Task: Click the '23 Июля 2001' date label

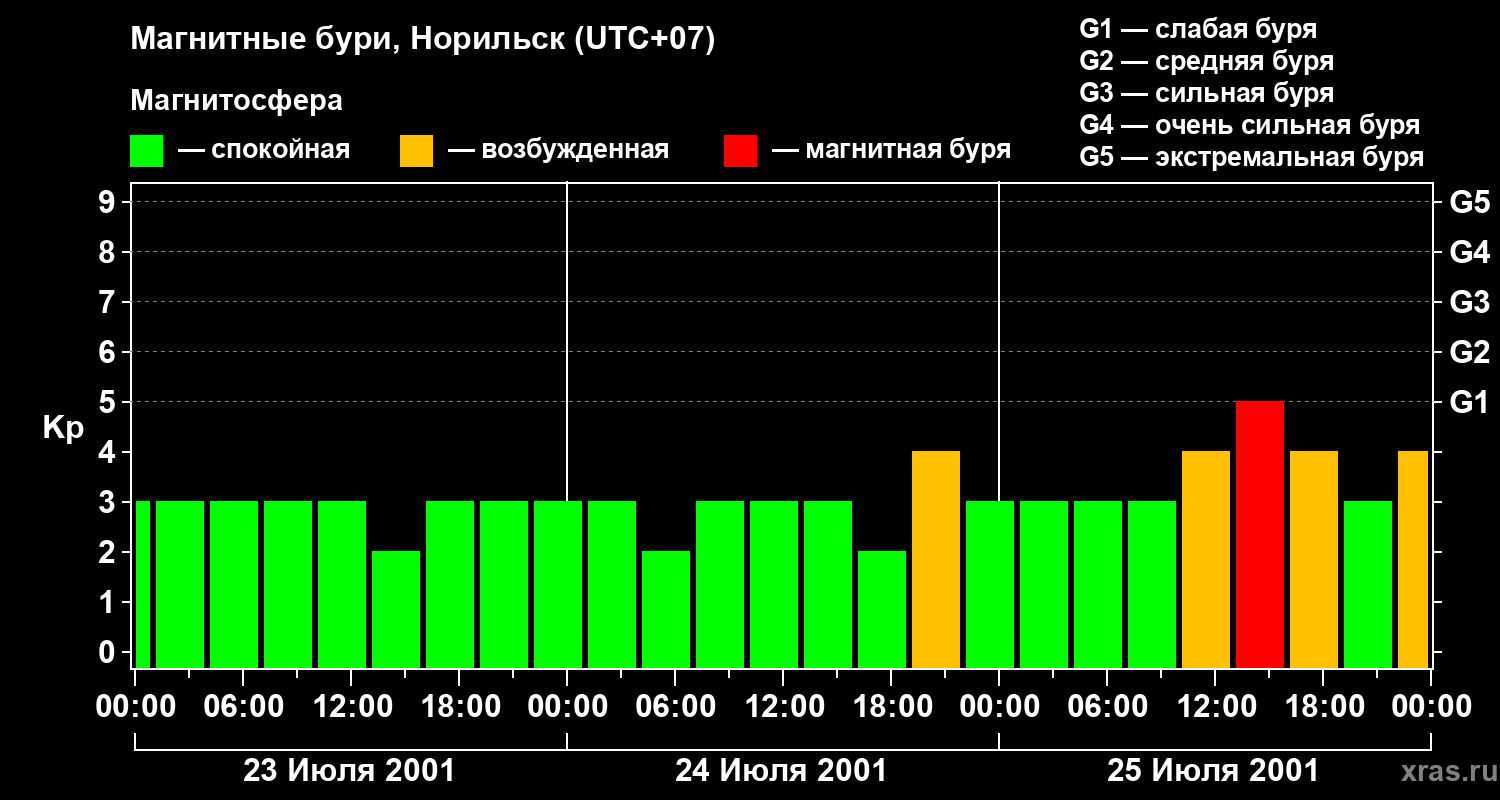Action: pos(349,771)
